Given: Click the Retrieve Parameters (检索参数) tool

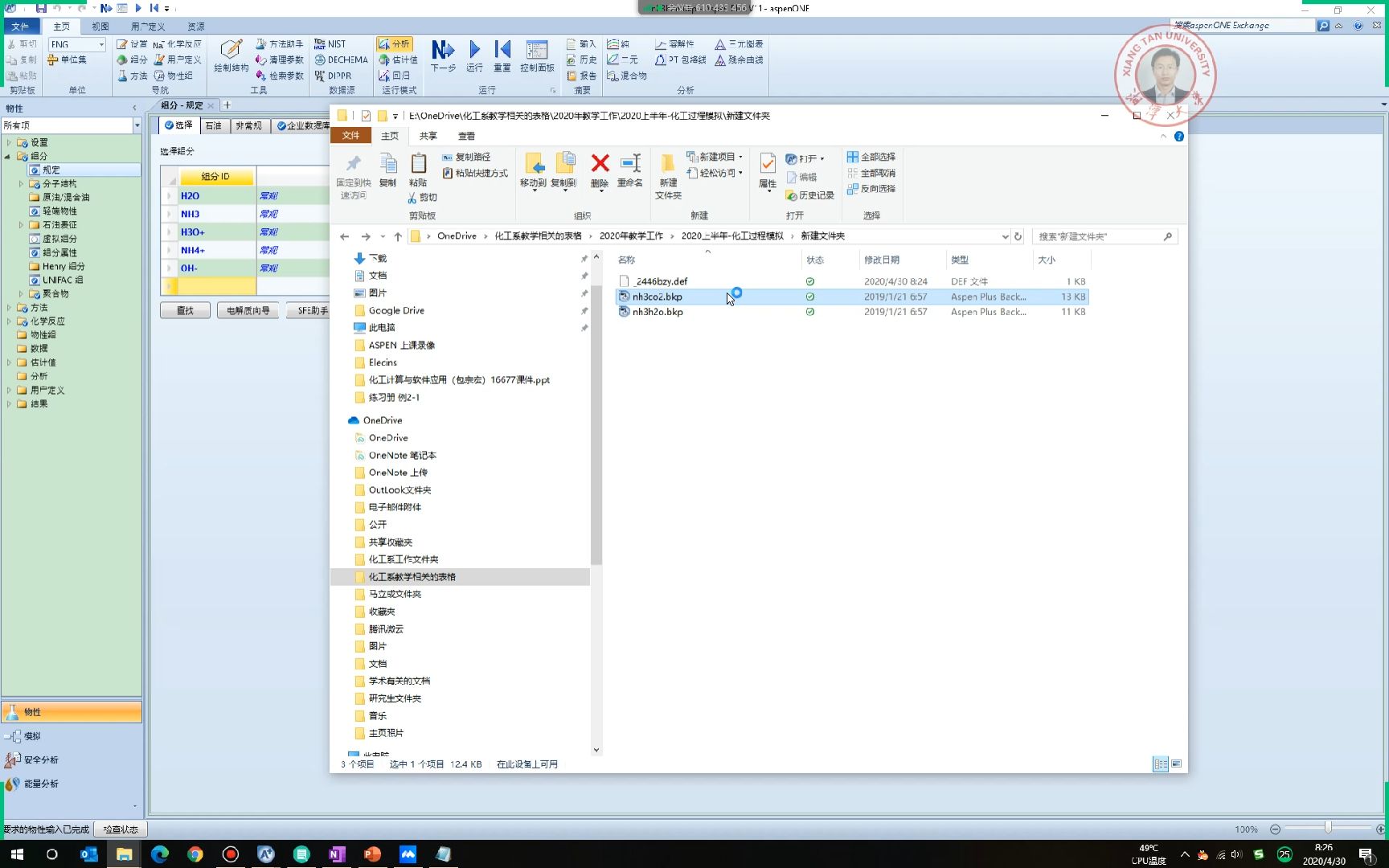Looking at the screenshot, I should coord(279,76).
